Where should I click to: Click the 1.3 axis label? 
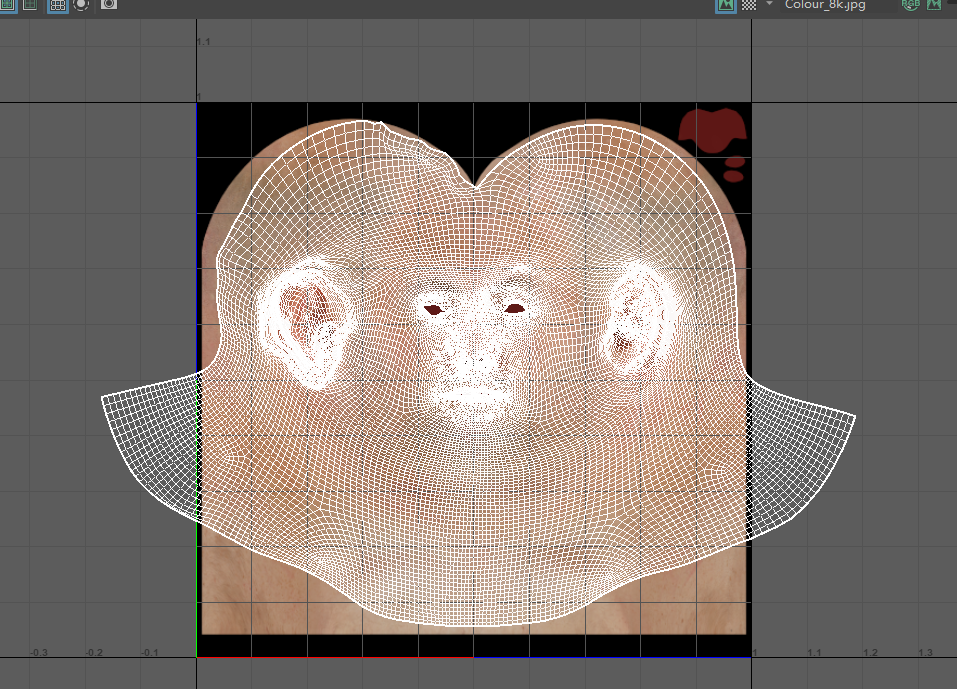(925, 652)
